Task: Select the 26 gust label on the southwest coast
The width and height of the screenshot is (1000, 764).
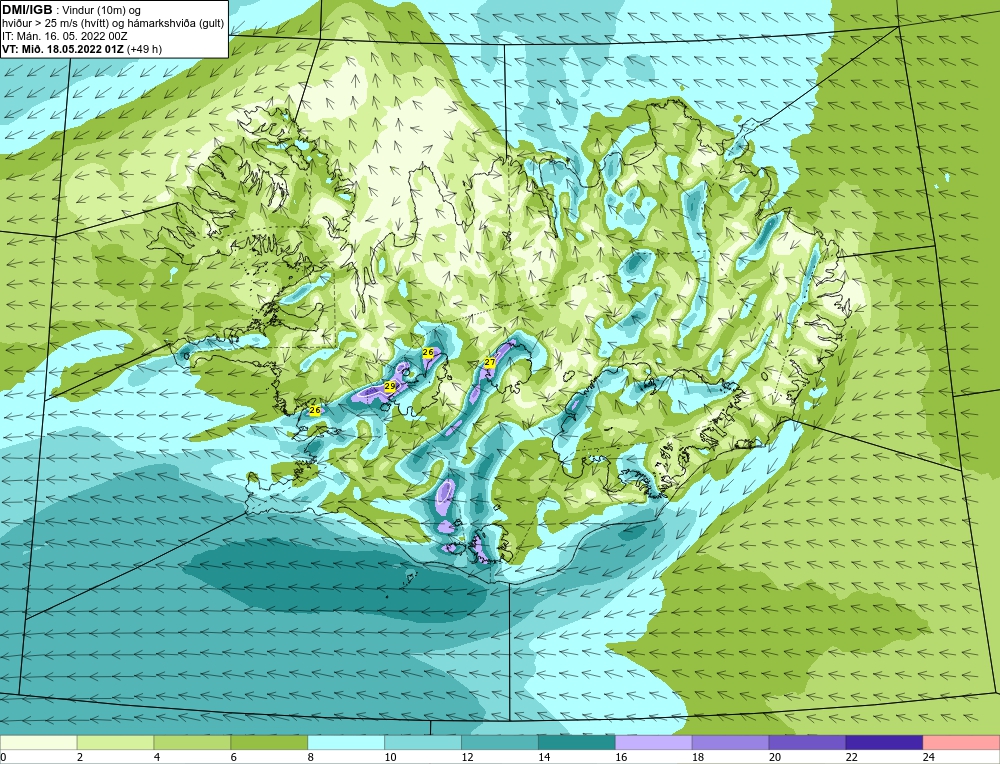Action: coord(315,411)
